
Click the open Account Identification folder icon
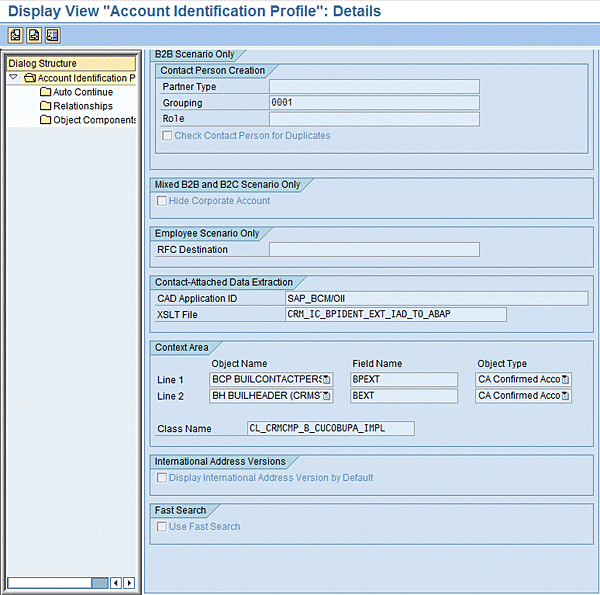click(x=30, y=78)
